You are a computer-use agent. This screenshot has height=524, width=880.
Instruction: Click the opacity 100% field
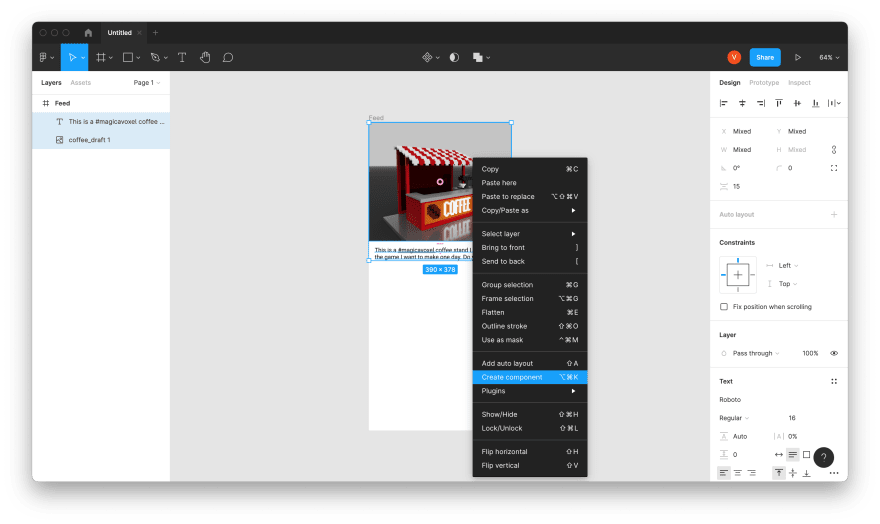click(x=810, y=353)
